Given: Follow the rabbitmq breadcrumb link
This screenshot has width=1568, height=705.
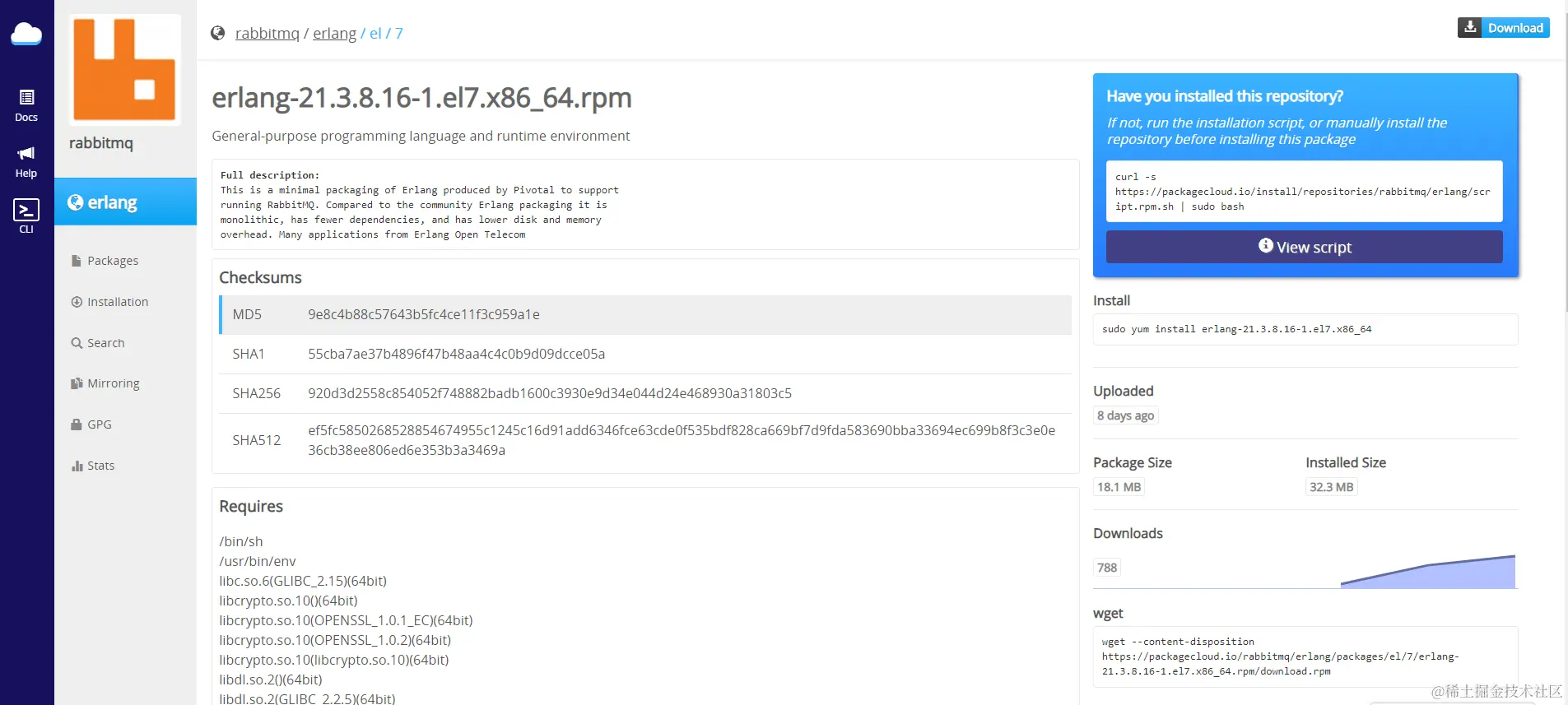Looking at the screenshot, I should pyautogui.click(x=268, y=33).
